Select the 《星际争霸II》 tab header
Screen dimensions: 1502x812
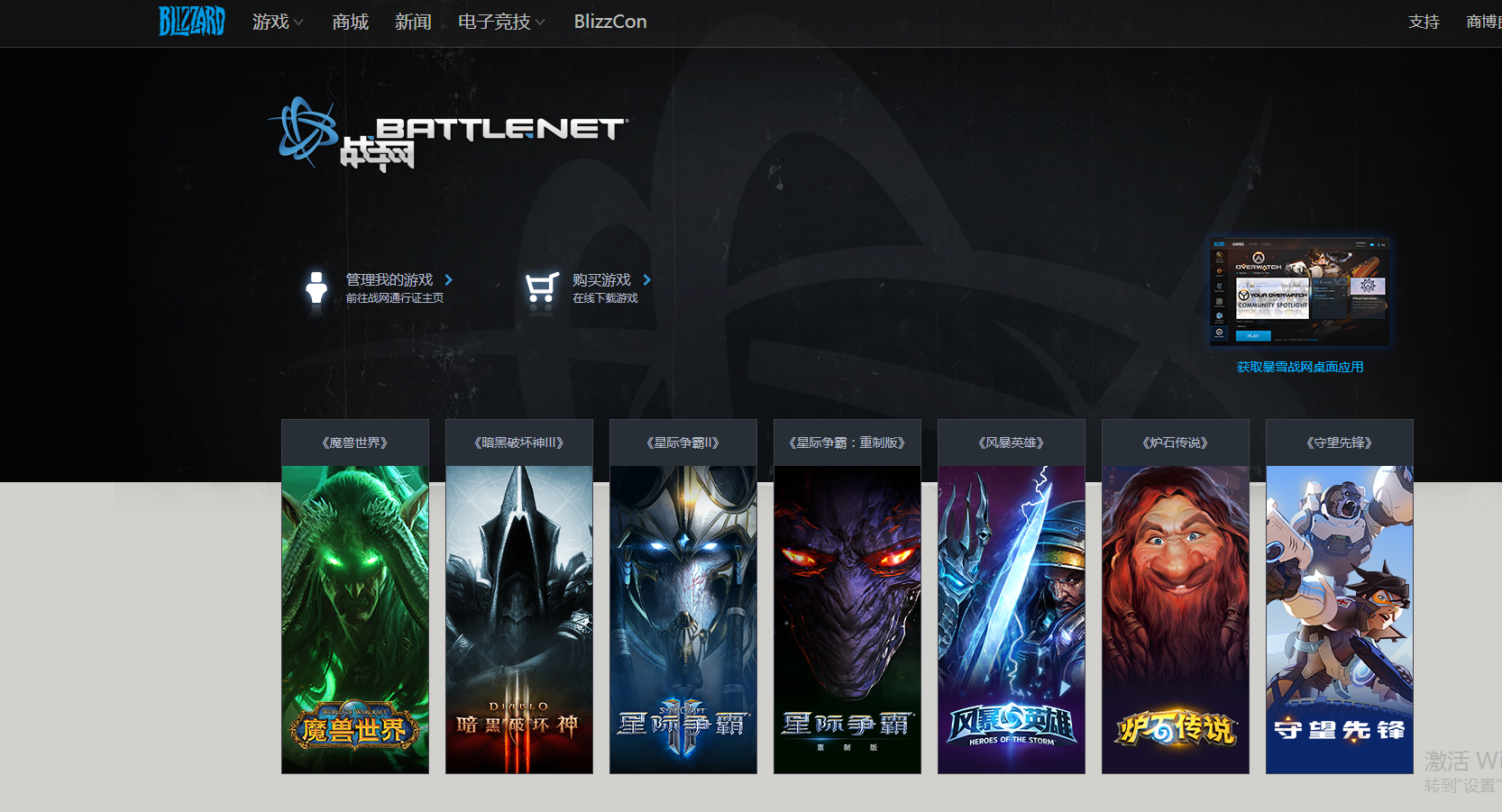(x=683, y=442)
